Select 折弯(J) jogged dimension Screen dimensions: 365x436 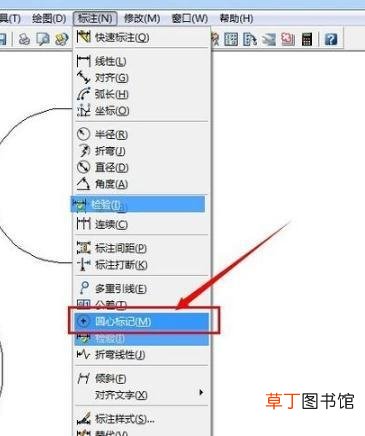pos(142,151)
